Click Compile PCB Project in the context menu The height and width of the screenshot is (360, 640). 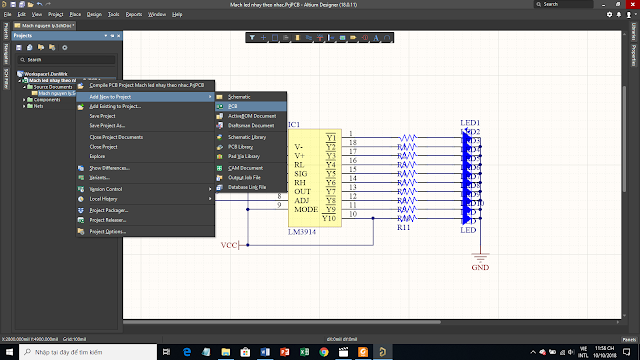pos(145,85)
